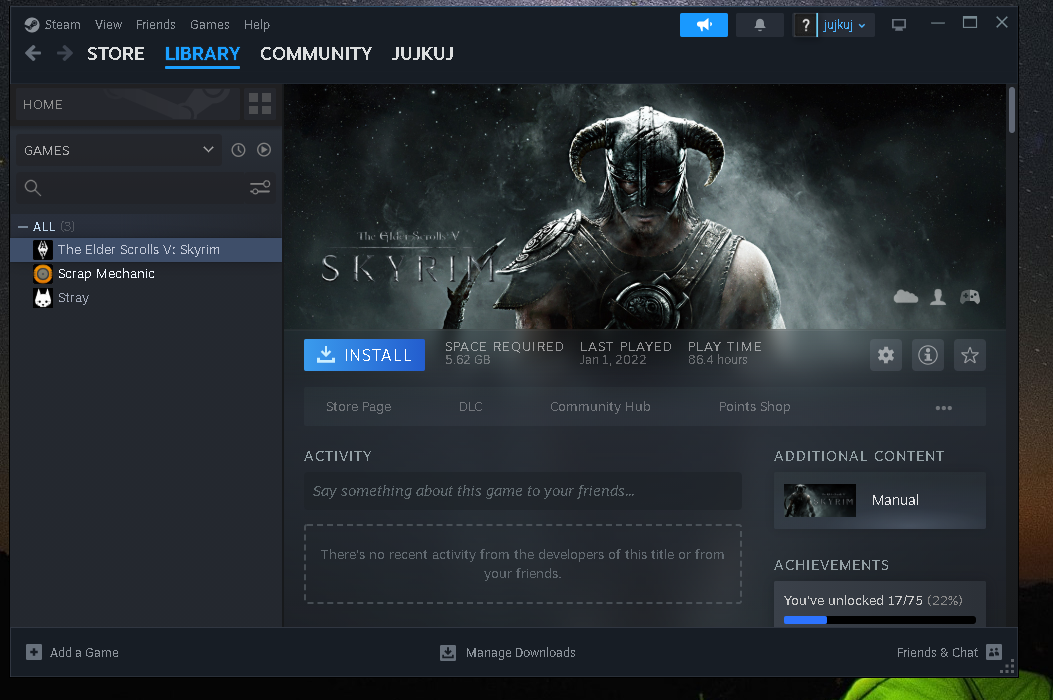Open advanced library filters icon
The height and width of the screenshot is (700, 1053).
260,188
